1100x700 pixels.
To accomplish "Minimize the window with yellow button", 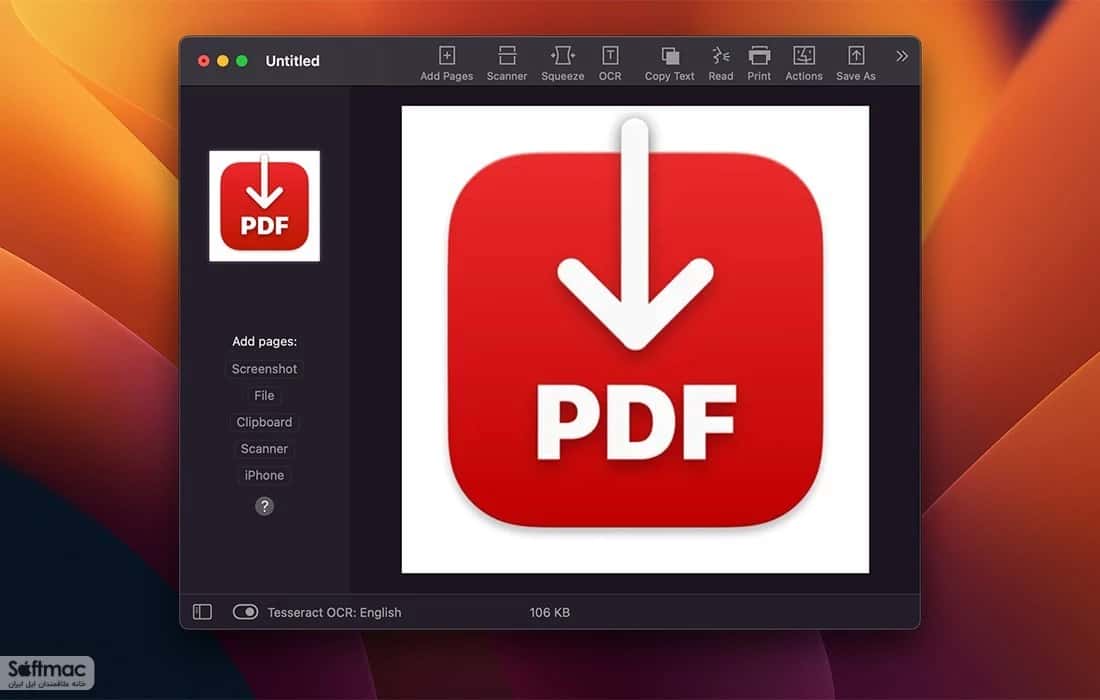I will point(222,61).
